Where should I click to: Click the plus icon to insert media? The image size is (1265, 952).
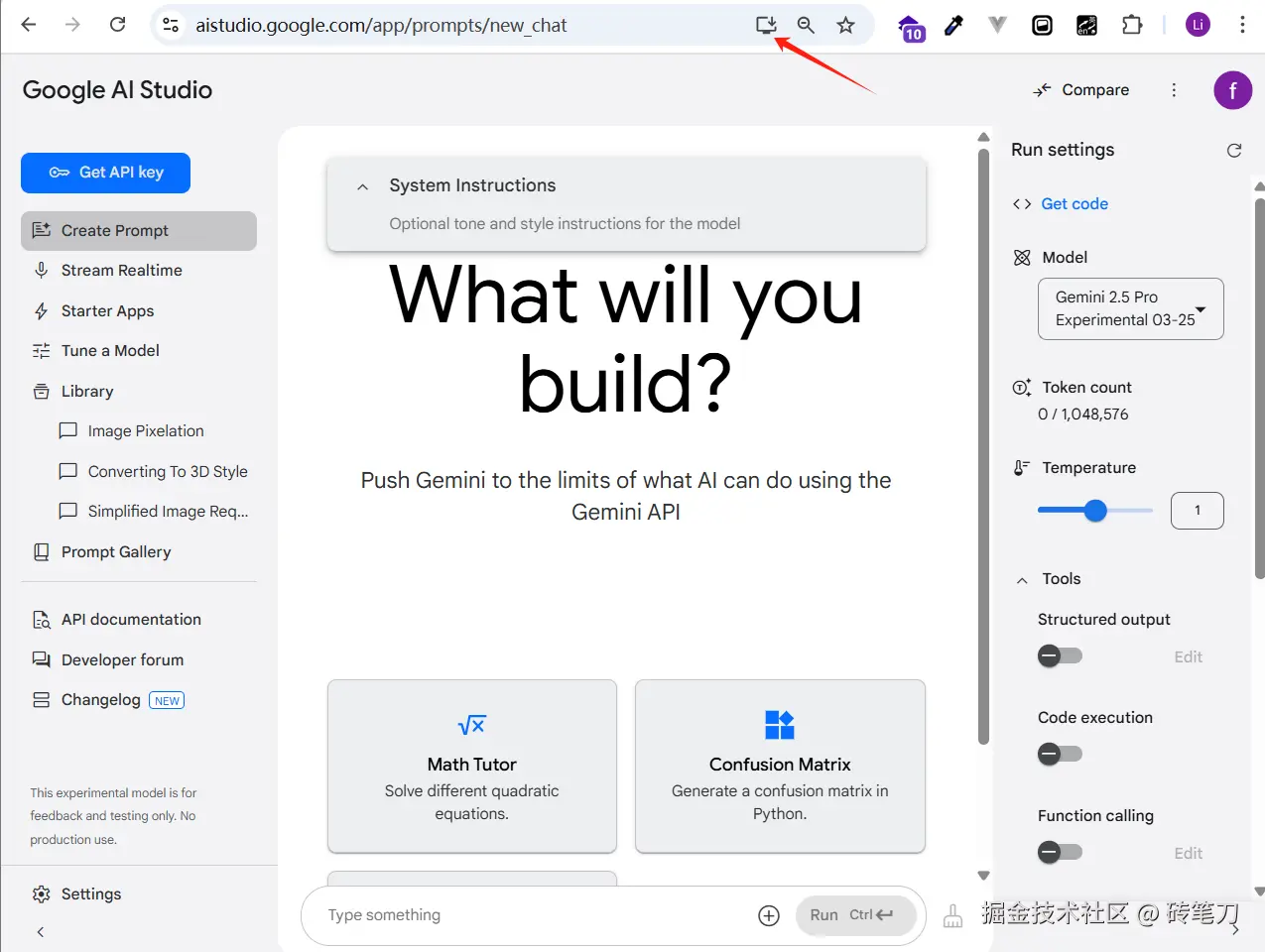point(769,915)
